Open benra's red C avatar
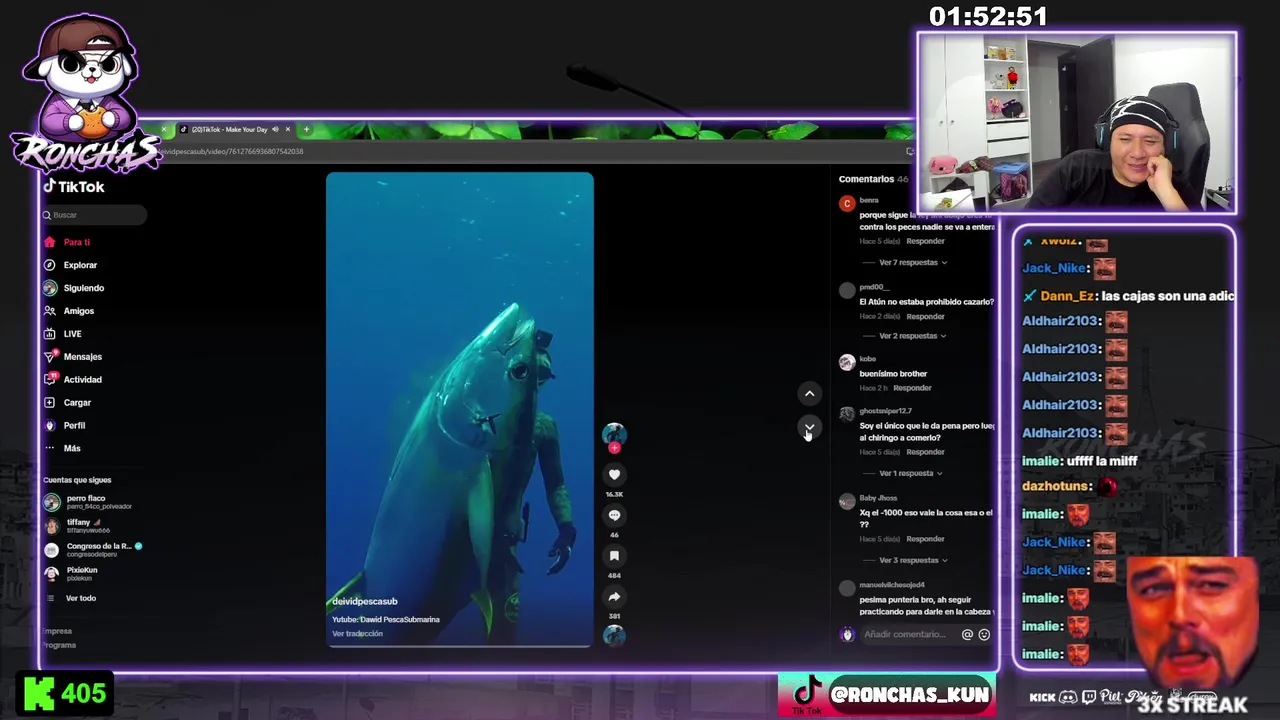The width and height of the screenshot is (1280, 720). (847, 203)
